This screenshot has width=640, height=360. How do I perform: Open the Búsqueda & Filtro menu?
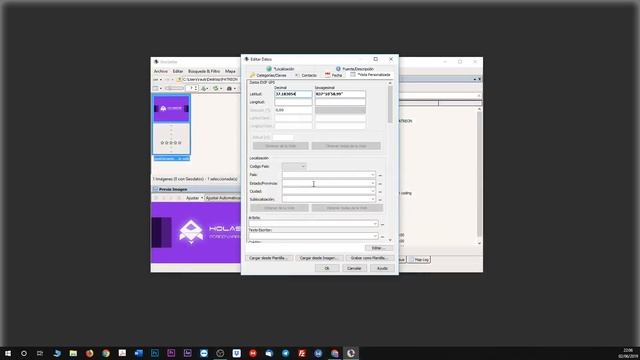(x=204, y=71)
